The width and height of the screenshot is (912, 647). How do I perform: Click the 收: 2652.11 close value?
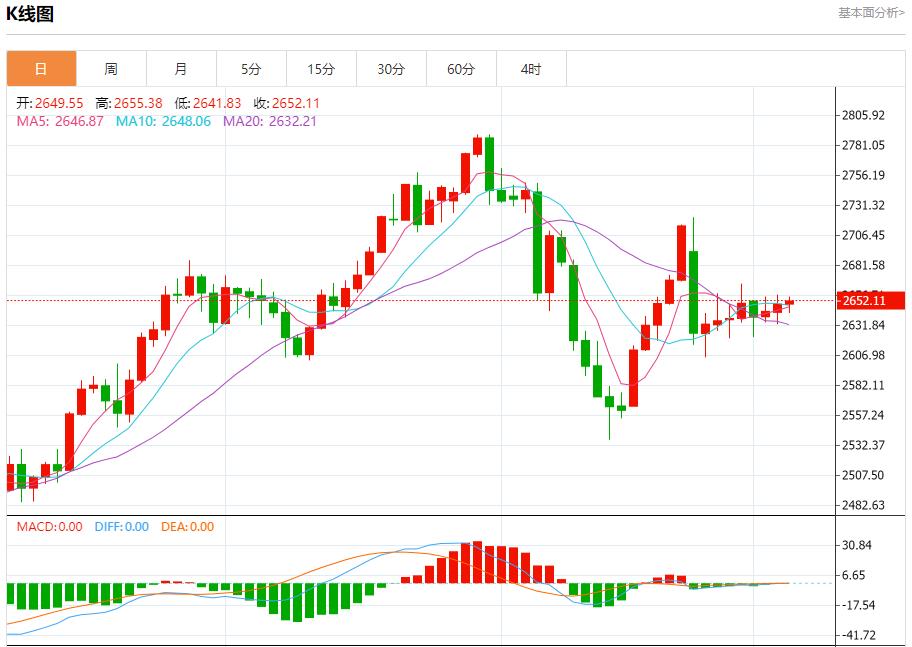(287, 104)
